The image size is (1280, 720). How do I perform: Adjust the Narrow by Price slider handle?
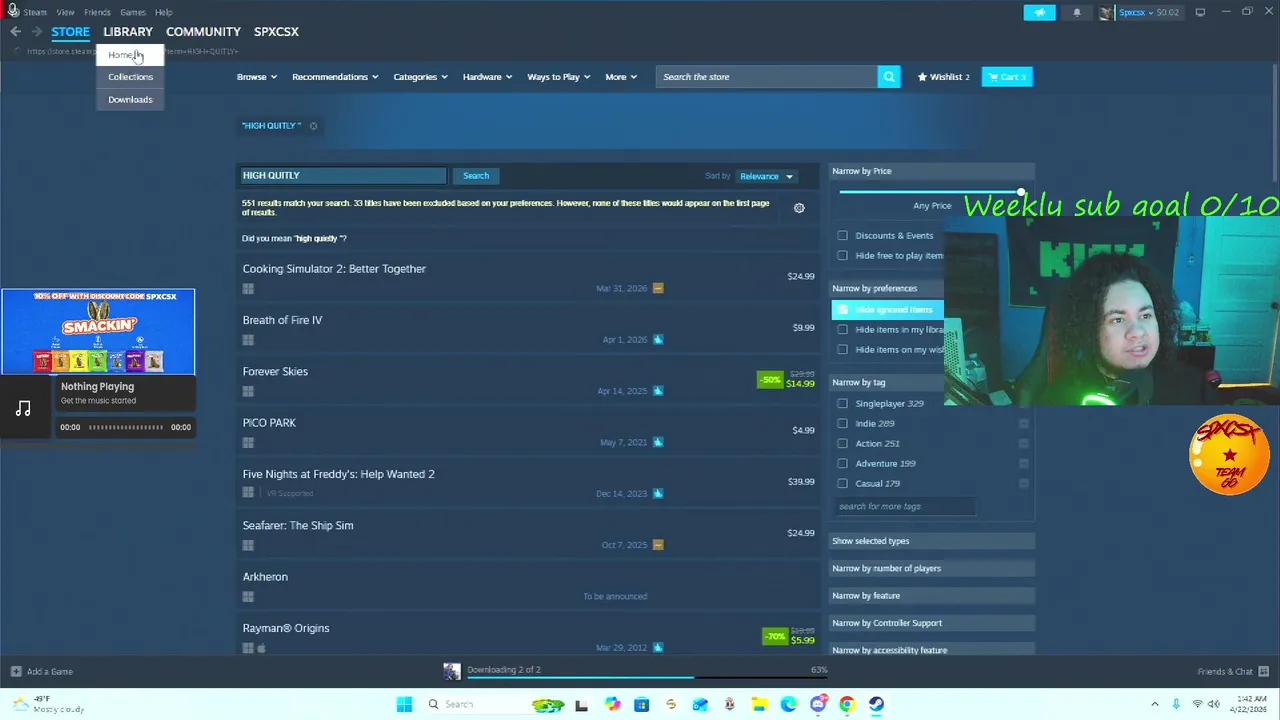click(1021, 192)
